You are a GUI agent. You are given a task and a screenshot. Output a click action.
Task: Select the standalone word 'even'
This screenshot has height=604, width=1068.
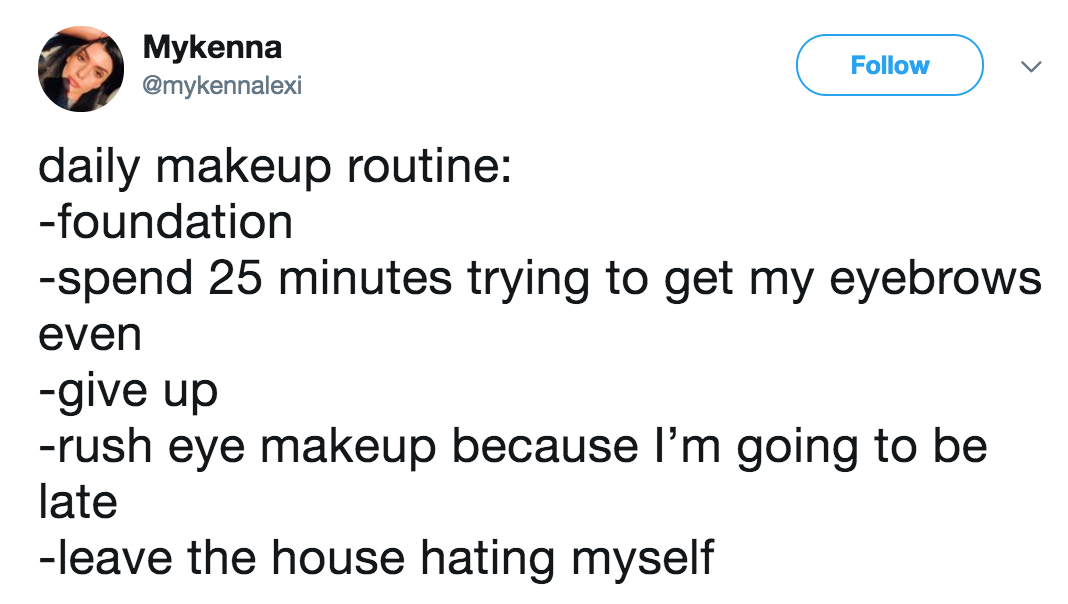click(90, 335)
